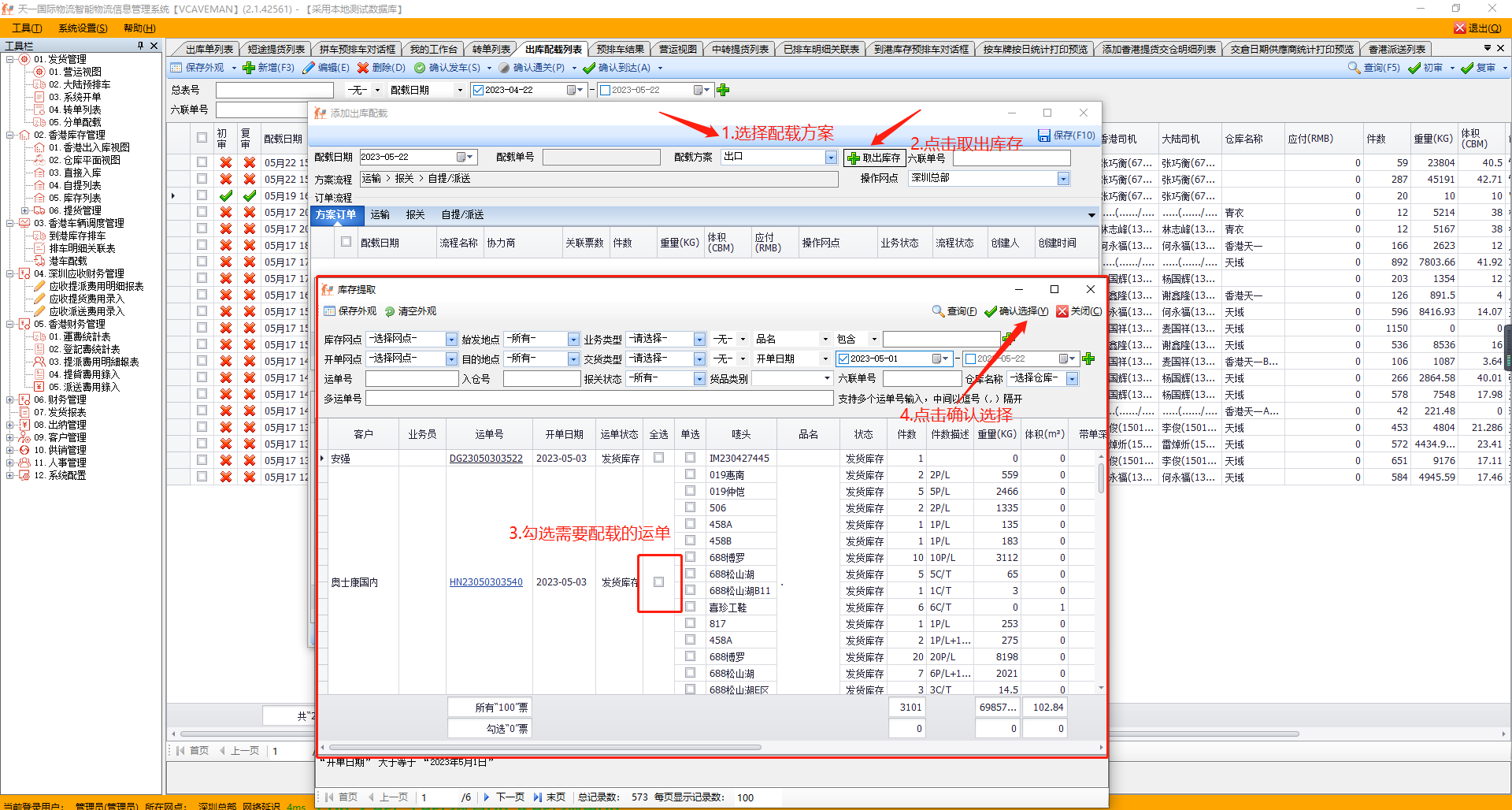
Task: Toggle the 2023-05-01 start date checkbox
Action: point(844,359)
